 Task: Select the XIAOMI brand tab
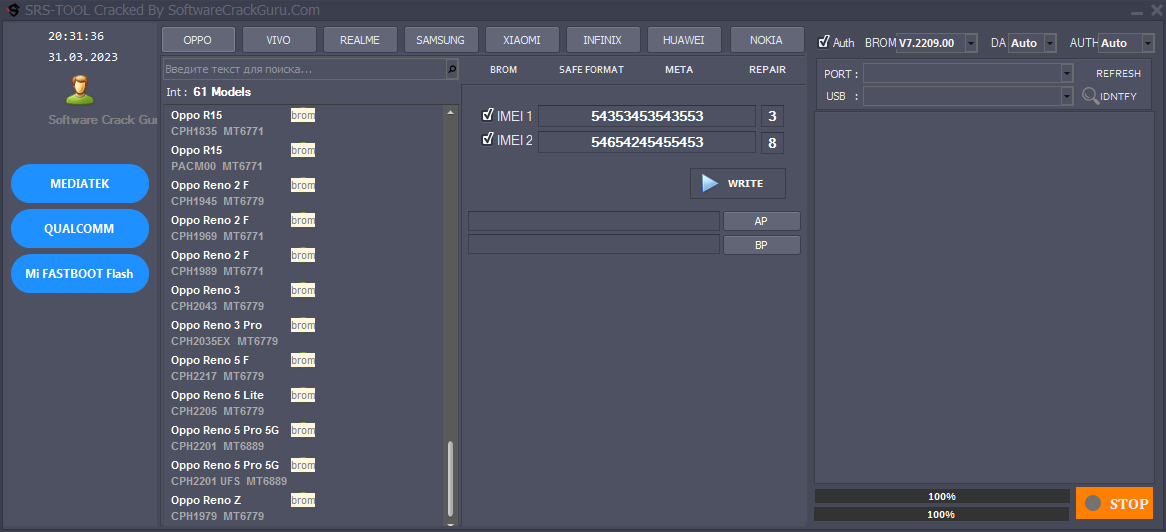[522, 40]
